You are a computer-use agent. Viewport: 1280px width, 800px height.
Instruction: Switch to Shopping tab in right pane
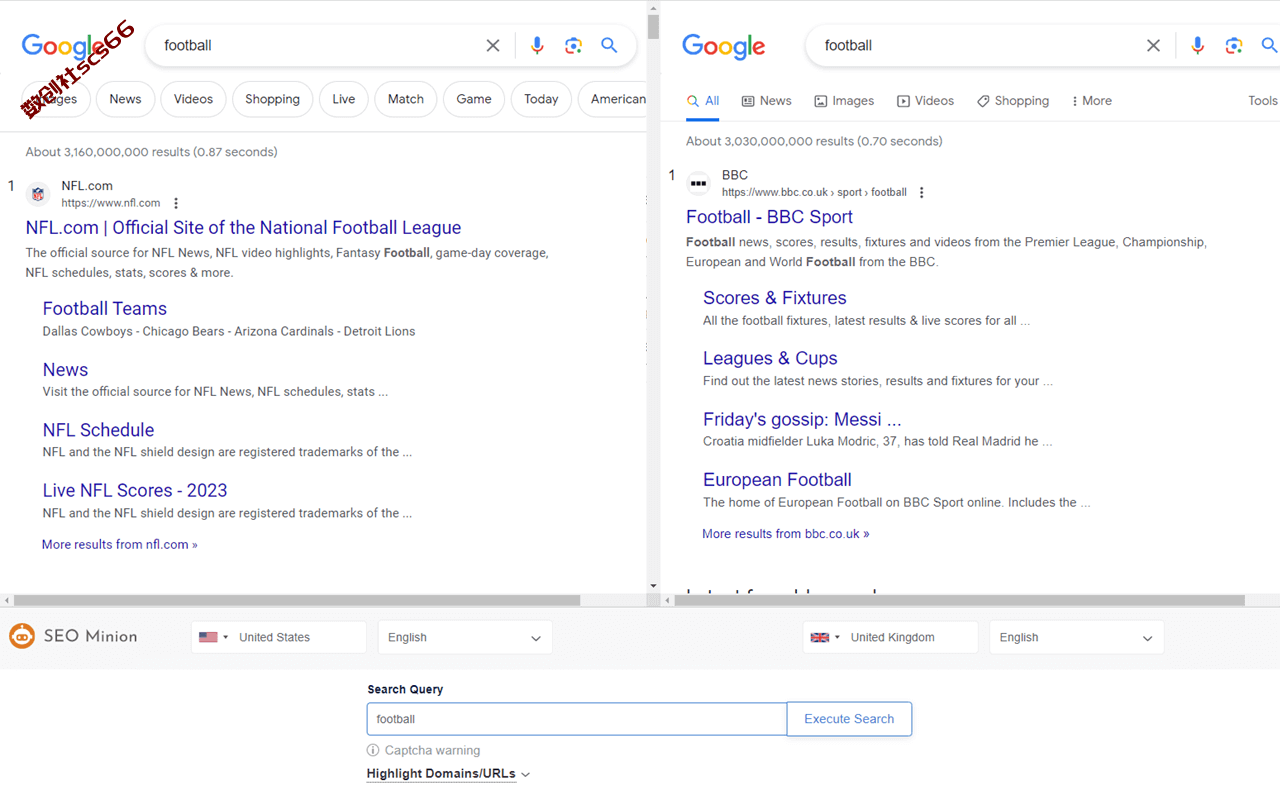tap(1013, 101)
